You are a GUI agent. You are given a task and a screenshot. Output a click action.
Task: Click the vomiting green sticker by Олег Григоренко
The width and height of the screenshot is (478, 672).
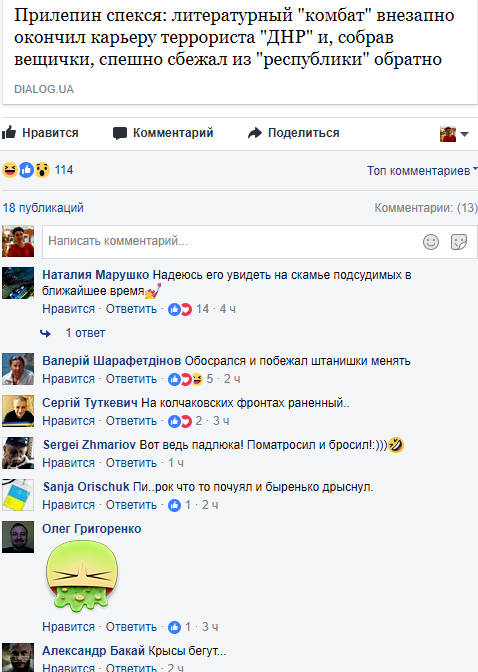[81, 576]
